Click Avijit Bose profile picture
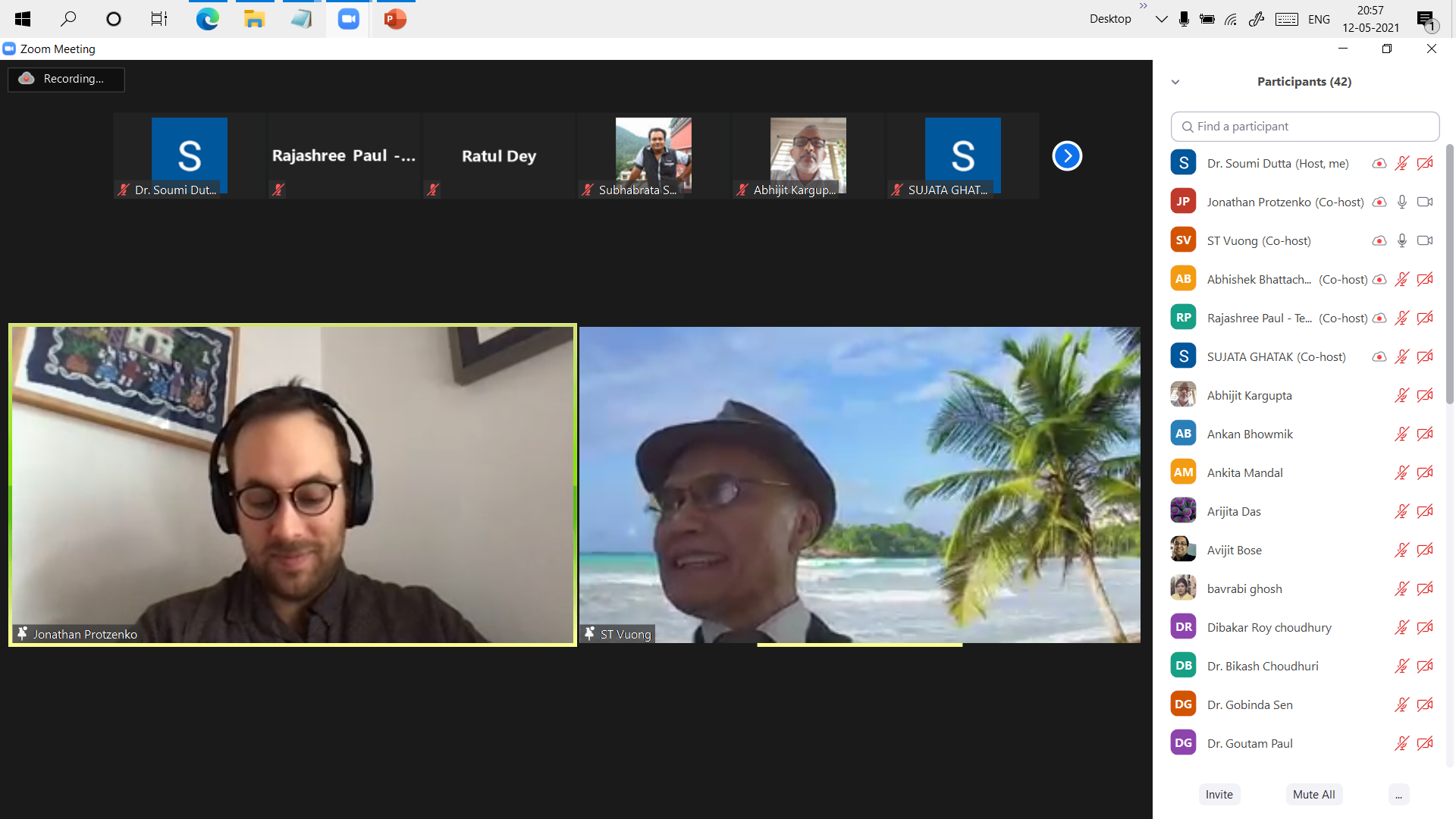Viewport: 1456px width, 819px height. 1183,550
